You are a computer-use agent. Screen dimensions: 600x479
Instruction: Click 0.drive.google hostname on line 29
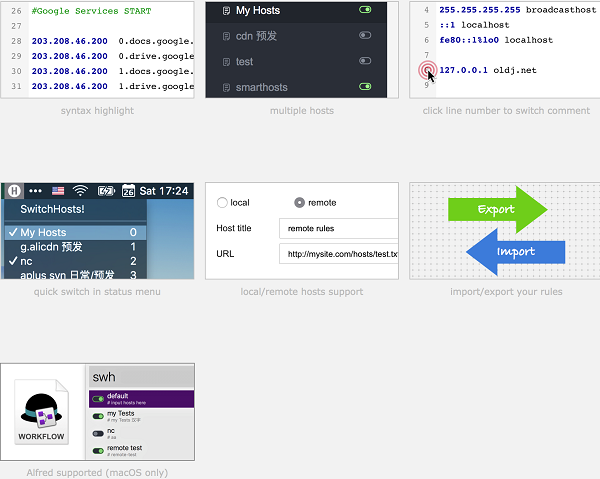click(x=156, y=56)
